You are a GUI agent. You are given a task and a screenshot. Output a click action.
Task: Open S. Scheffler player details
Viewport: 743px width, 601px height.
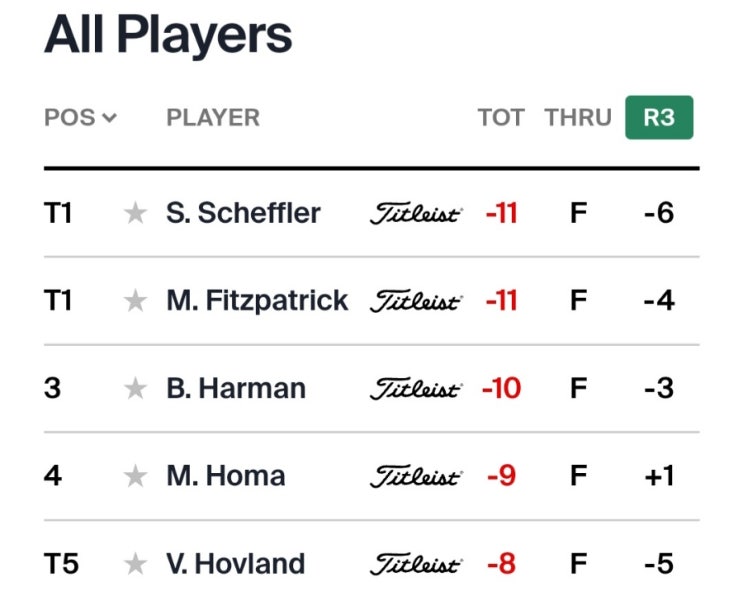[244, 213]
